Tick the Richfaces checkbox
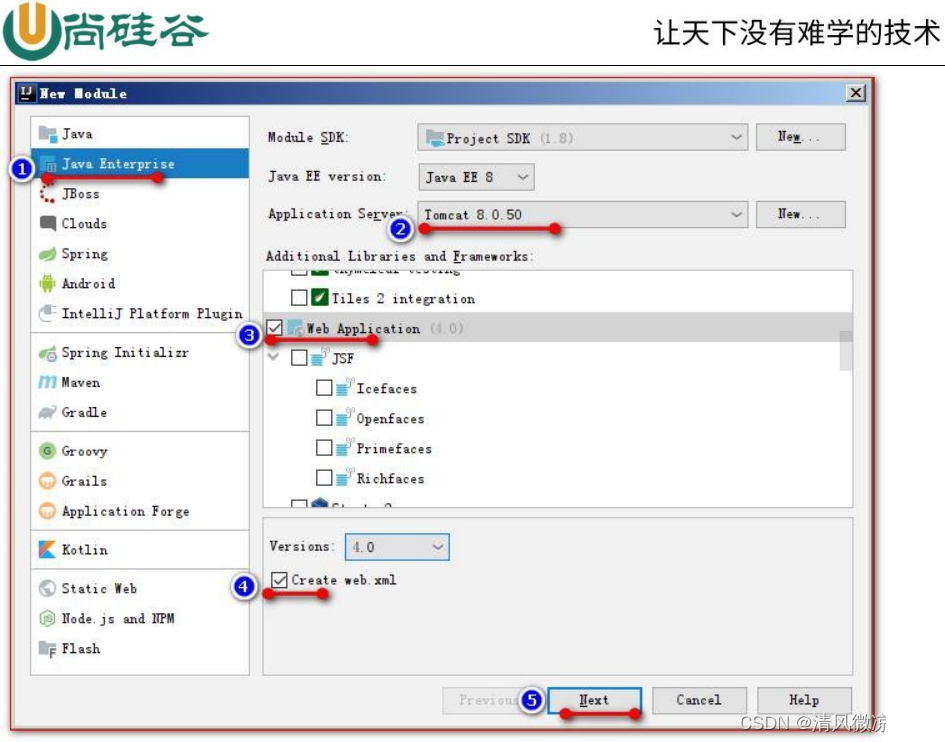The width and height of the screenshot is (945, 742). point(324,478)
